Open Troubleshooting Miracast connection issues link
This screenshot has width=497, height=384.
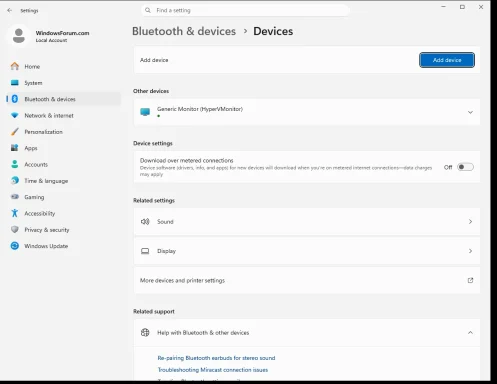(x=213, y=370)
